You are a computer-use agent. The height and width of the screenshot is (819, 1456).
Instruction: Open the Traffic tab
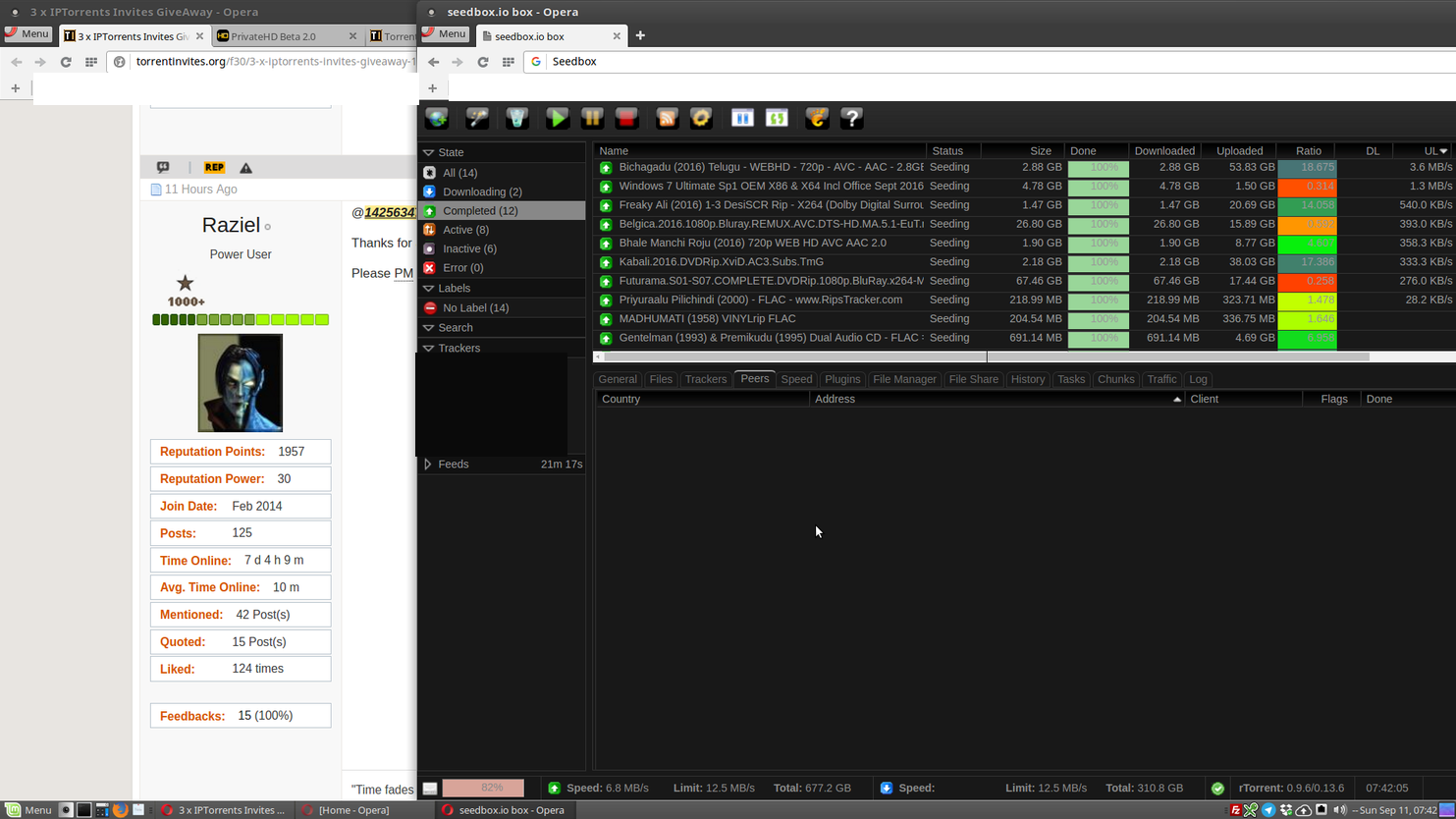click(1161, 379)
